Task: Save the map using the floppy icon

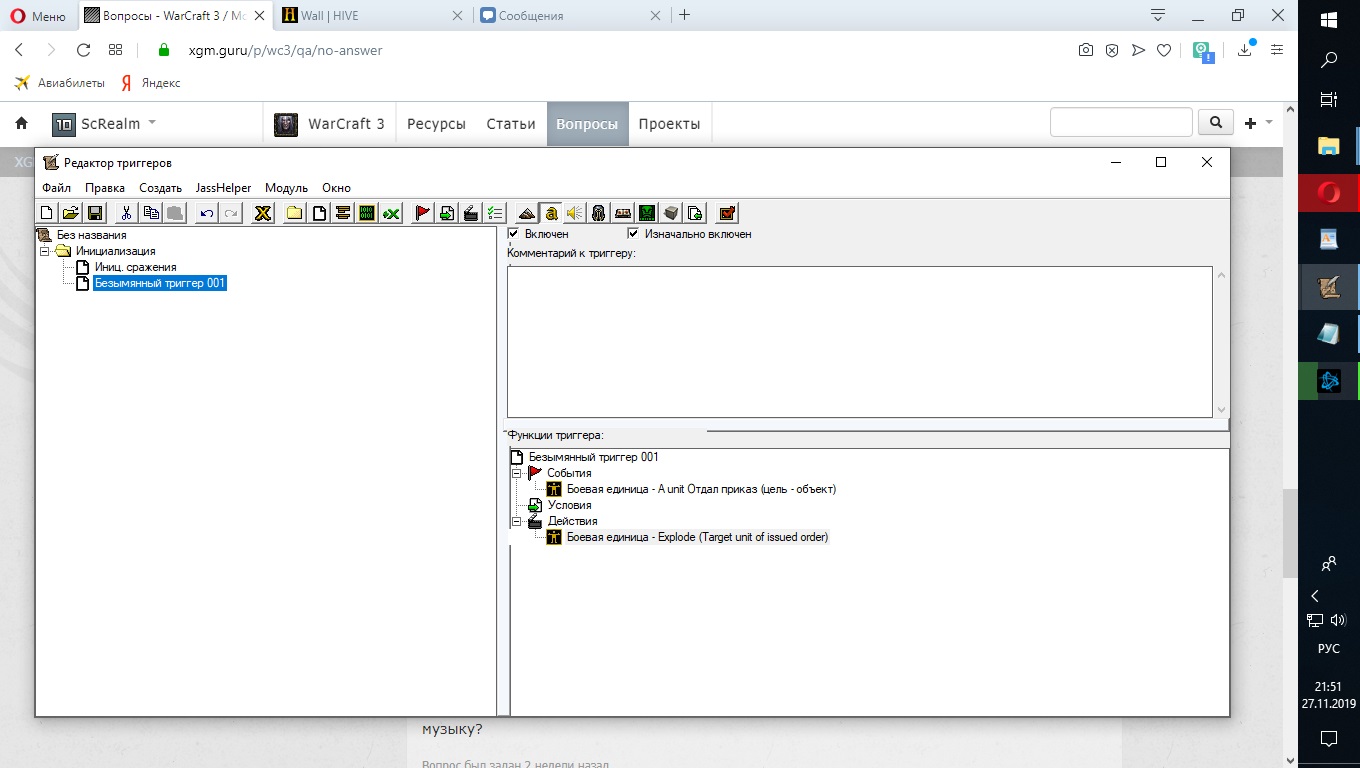Action: click(95, 212)
